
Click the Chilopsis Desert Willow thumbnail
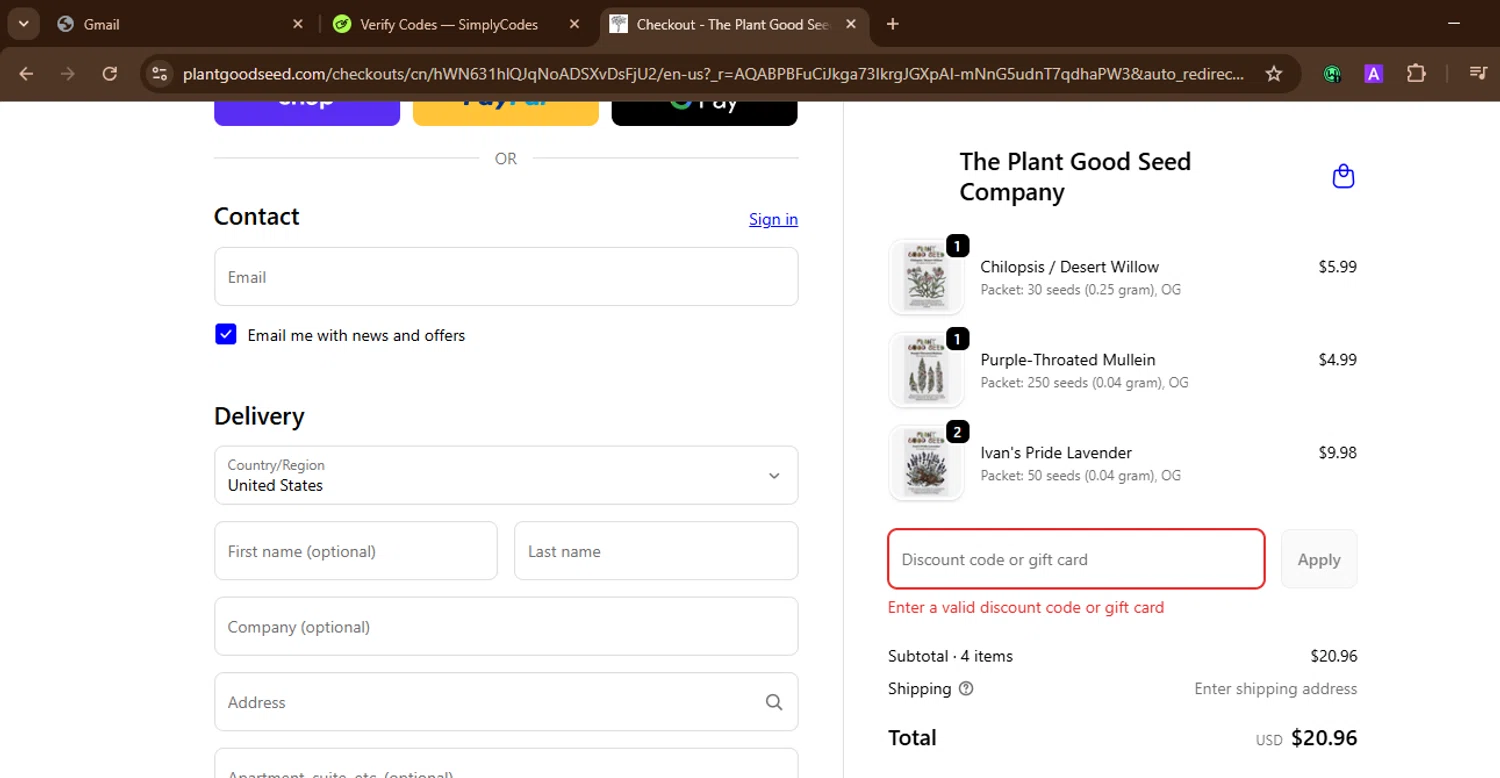point(926,277)
